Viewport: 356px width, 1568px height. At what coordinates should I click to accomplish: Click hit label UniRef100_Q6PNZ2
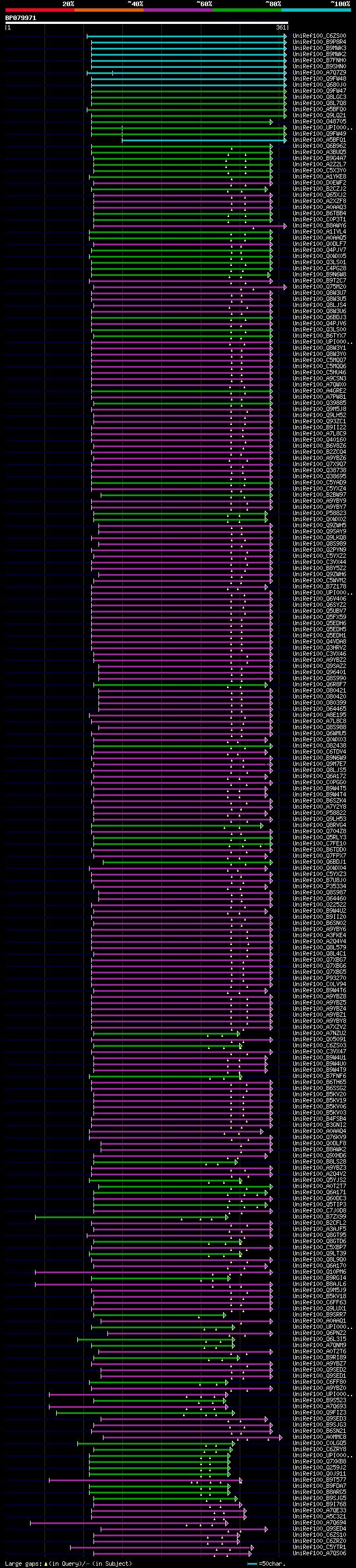[319, 1333]
